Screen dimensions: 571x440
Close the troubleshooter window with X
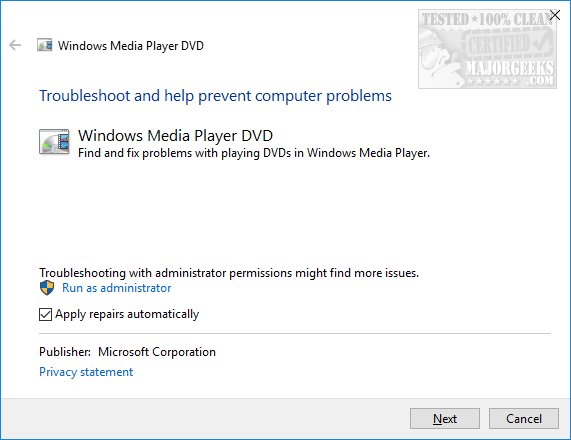[555, 15]
